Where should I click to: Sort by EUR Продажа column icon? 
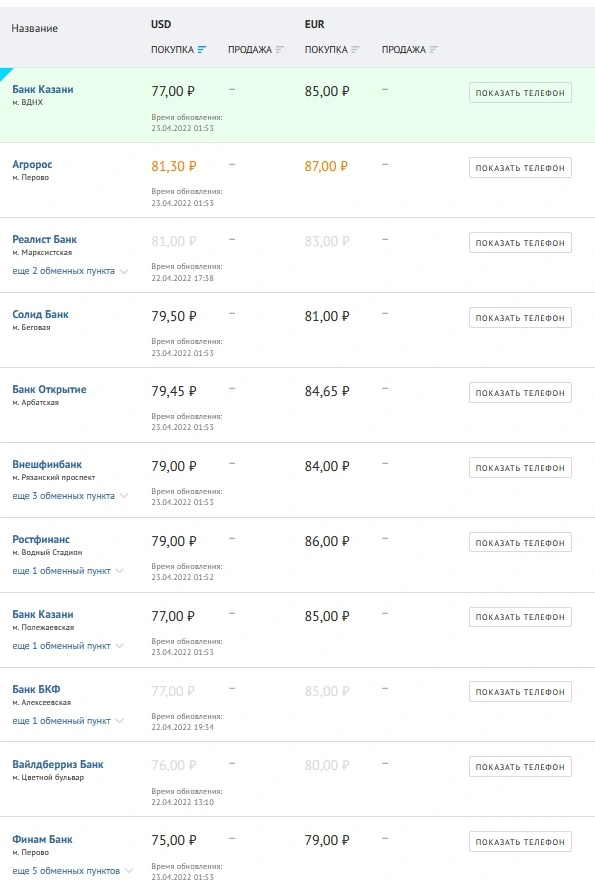pos(433,49)
